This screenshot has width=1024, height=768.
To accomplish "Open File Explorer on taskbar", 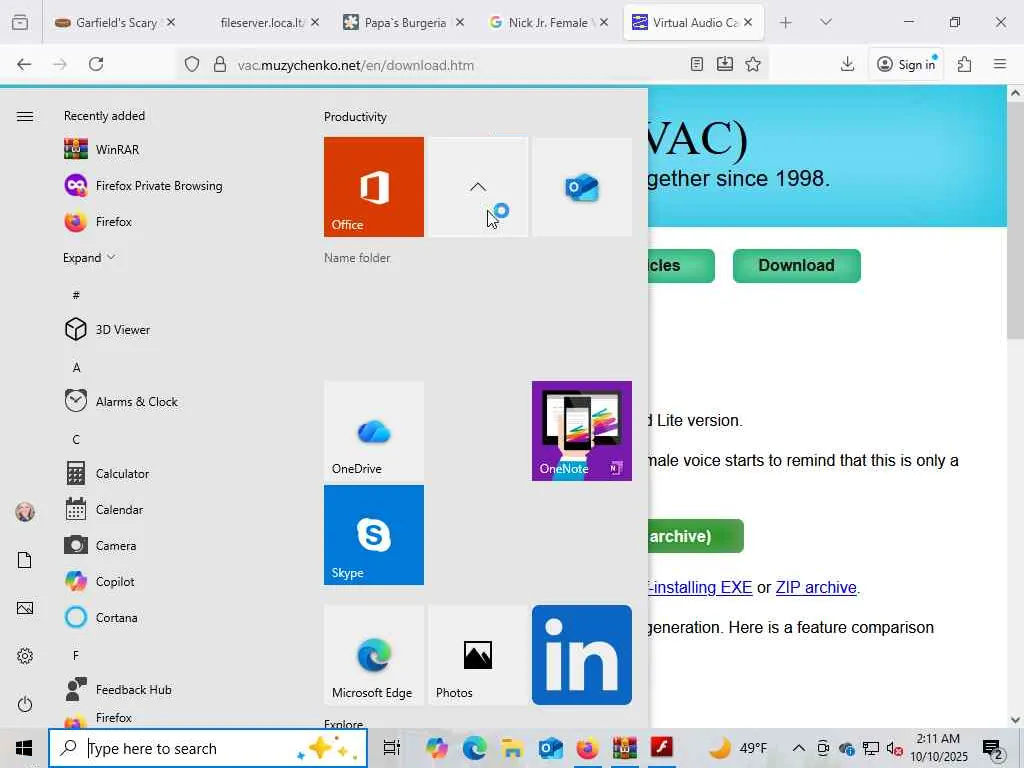I will (513, 748).
